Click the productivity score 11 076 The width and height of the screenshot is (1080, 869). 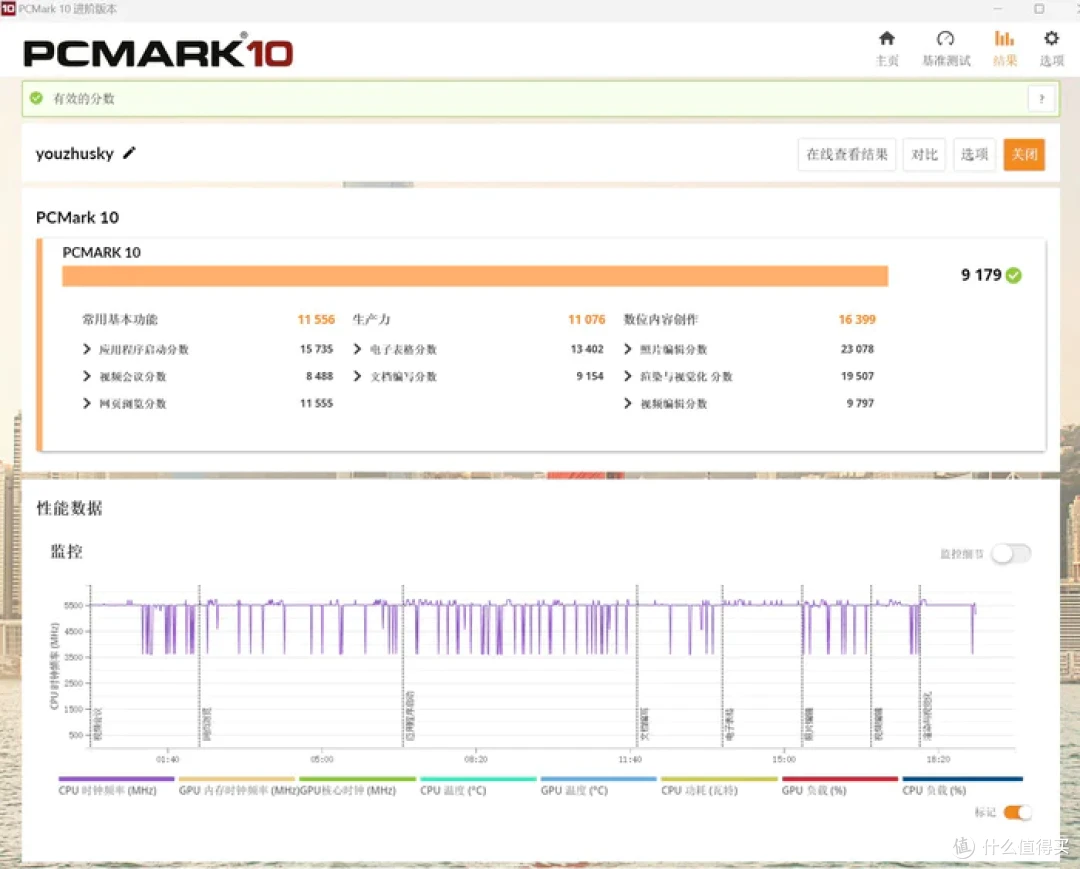(587, 320)
